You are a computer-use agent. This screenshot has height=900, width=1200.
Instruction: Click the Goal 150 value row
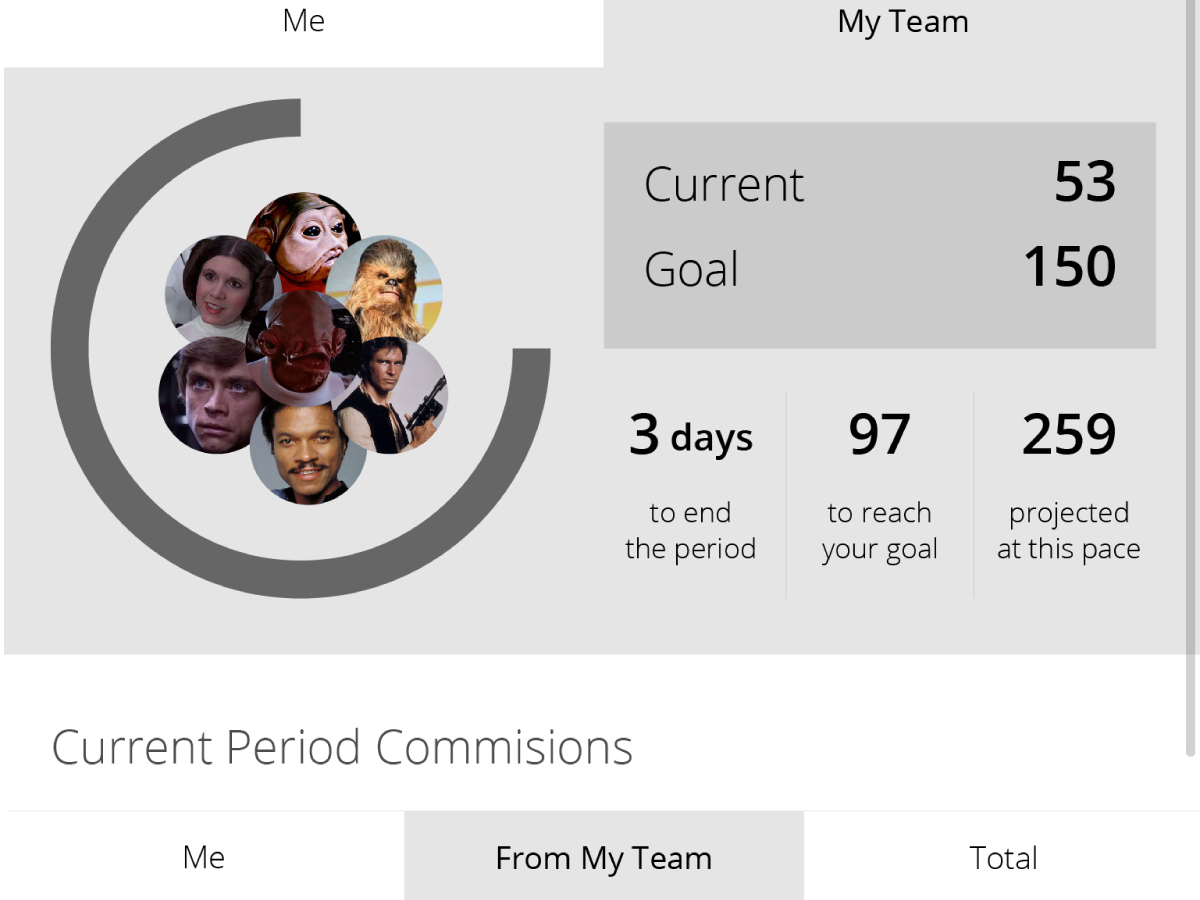pyautogui.click(x=880, y=268)
